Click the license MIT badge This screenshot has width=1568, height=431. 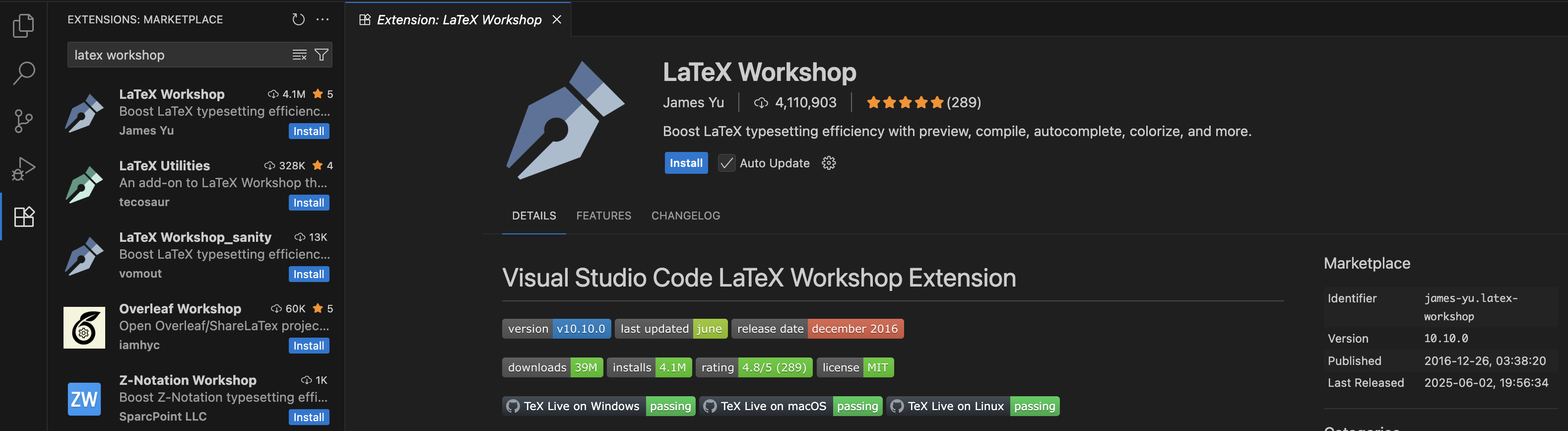[855, 367]
